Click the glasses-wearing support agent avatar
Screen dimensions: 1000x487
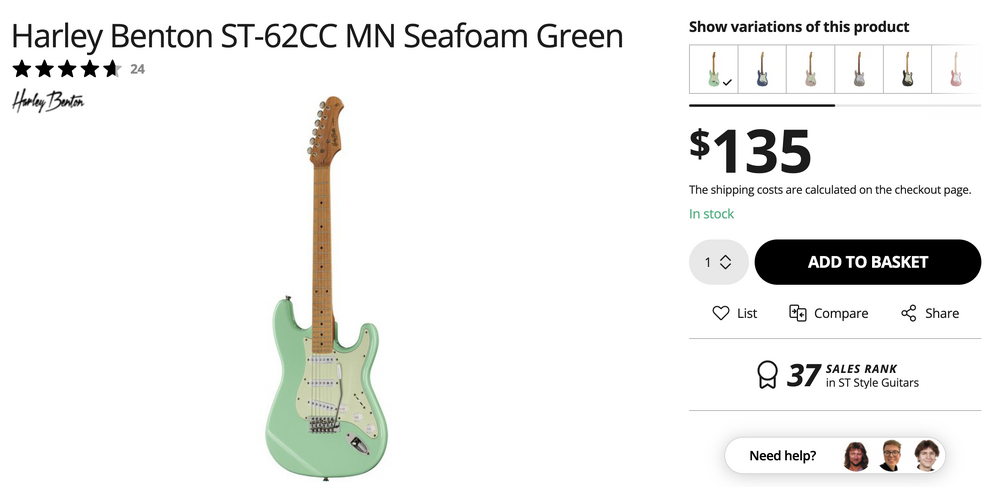pyautogui.click(x=891, y=456)
